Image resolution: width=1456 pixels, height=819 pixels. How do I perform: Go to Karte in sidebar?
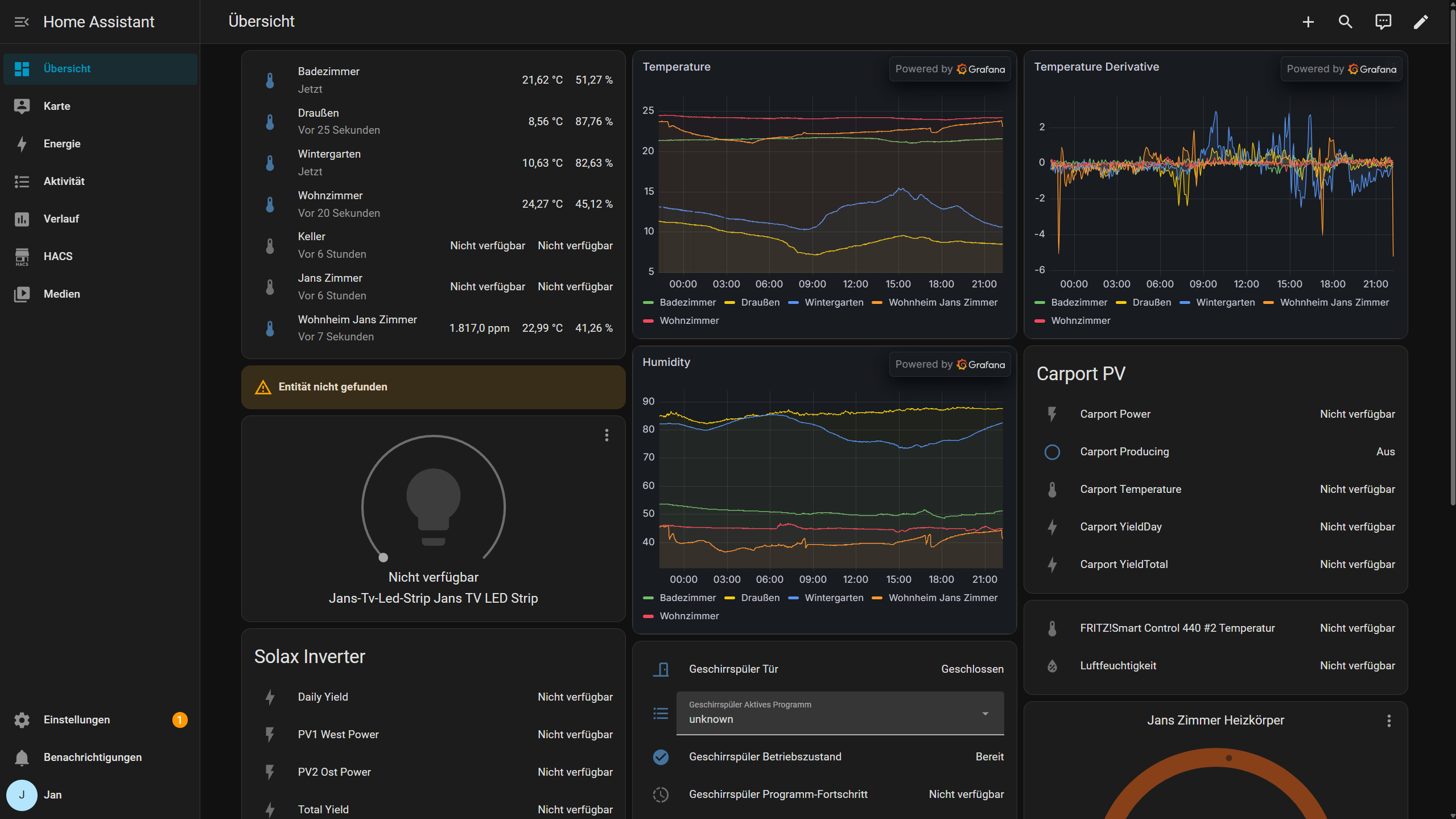click(100, 106)
